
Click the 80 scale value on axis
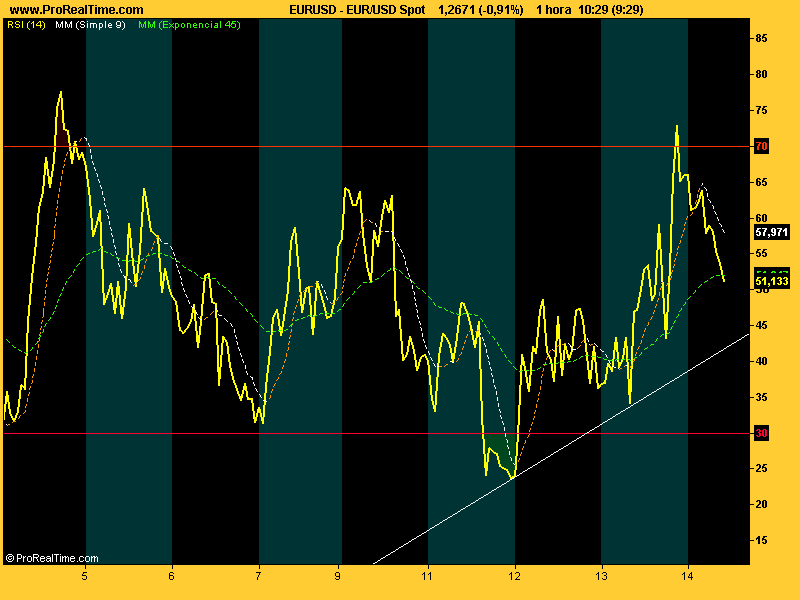[761, 74]
